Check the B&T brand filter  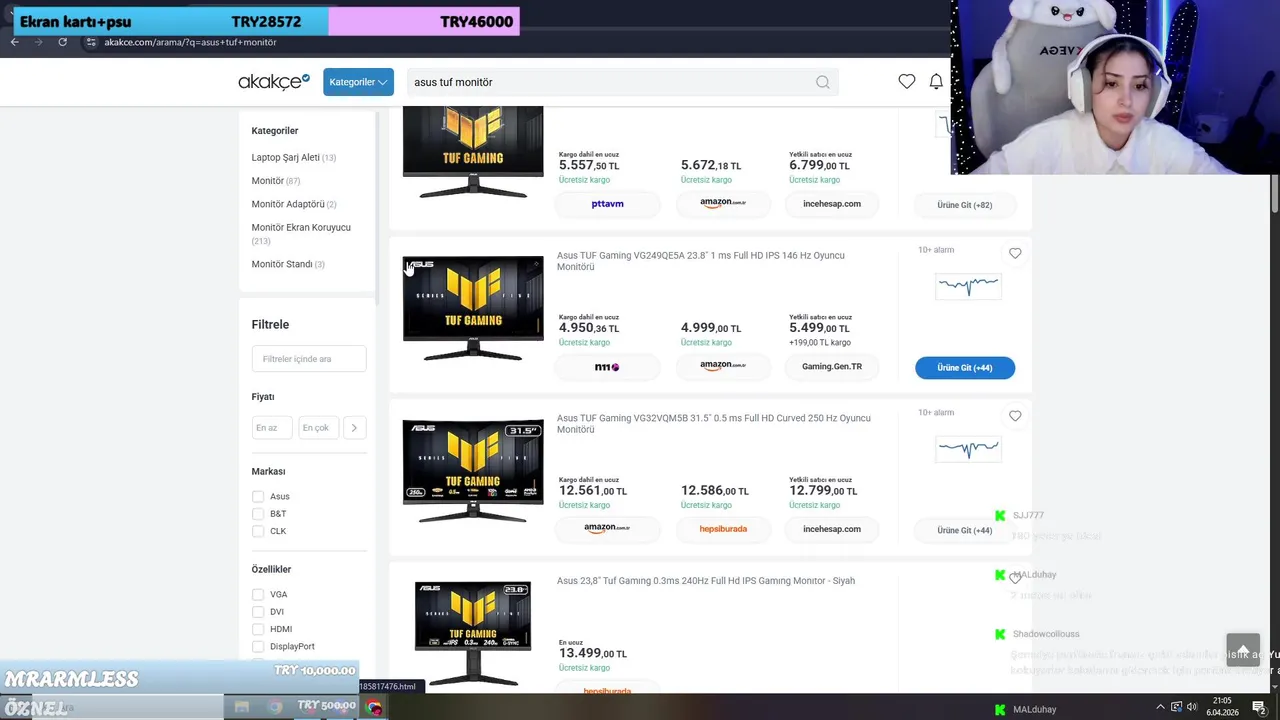258,514
